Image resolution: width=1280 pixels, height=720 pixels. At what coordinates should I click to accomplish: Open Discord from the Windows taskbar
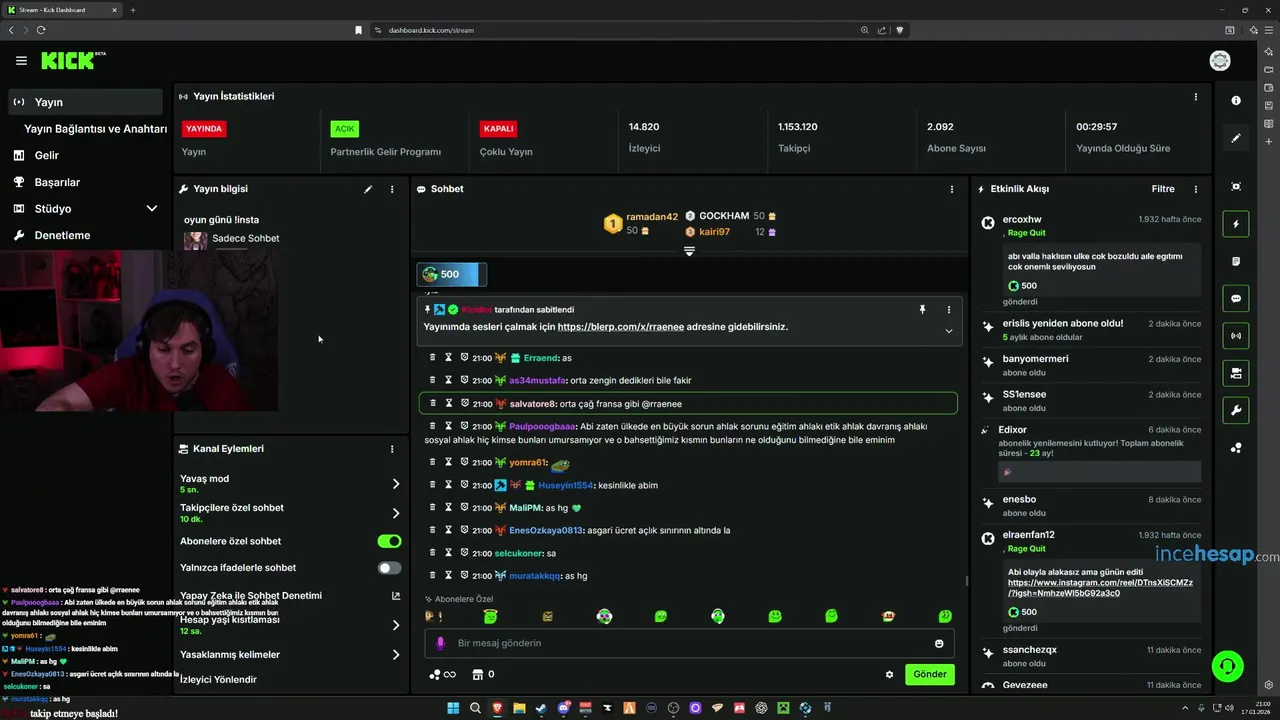click(563, 708)
